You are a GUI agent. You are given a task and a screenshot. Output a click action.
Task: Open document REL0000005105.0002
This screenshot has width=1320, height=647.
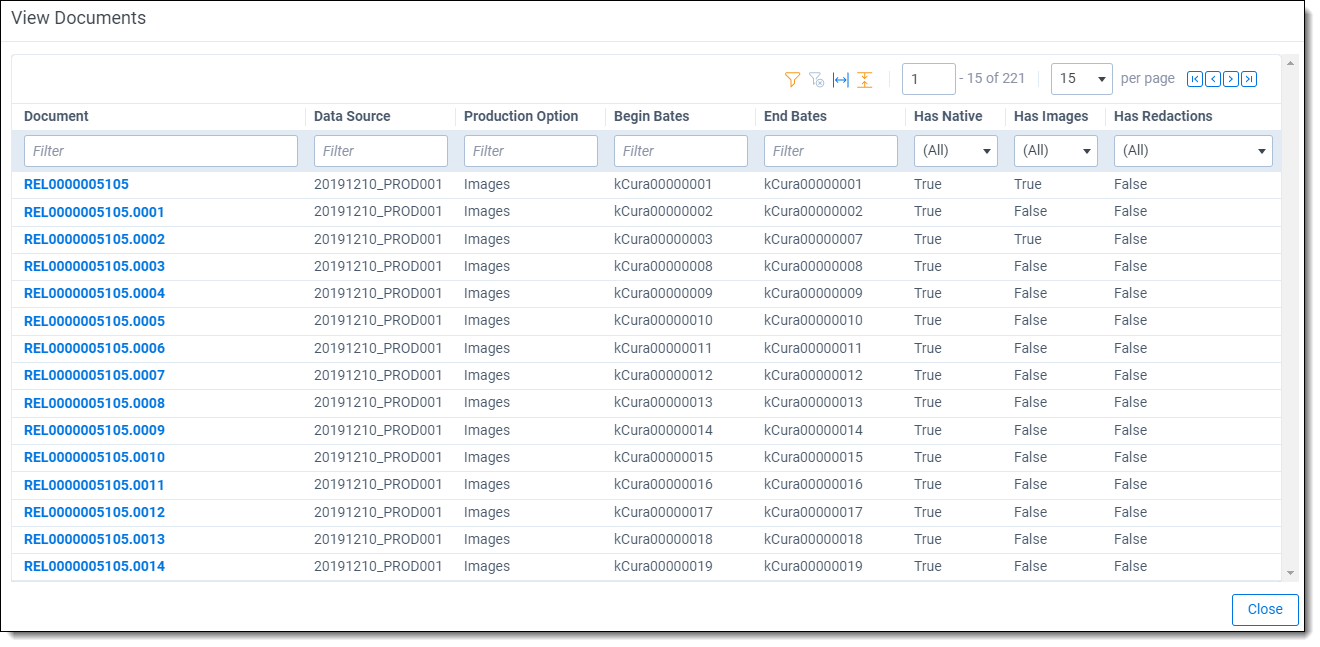pos(94,239)
